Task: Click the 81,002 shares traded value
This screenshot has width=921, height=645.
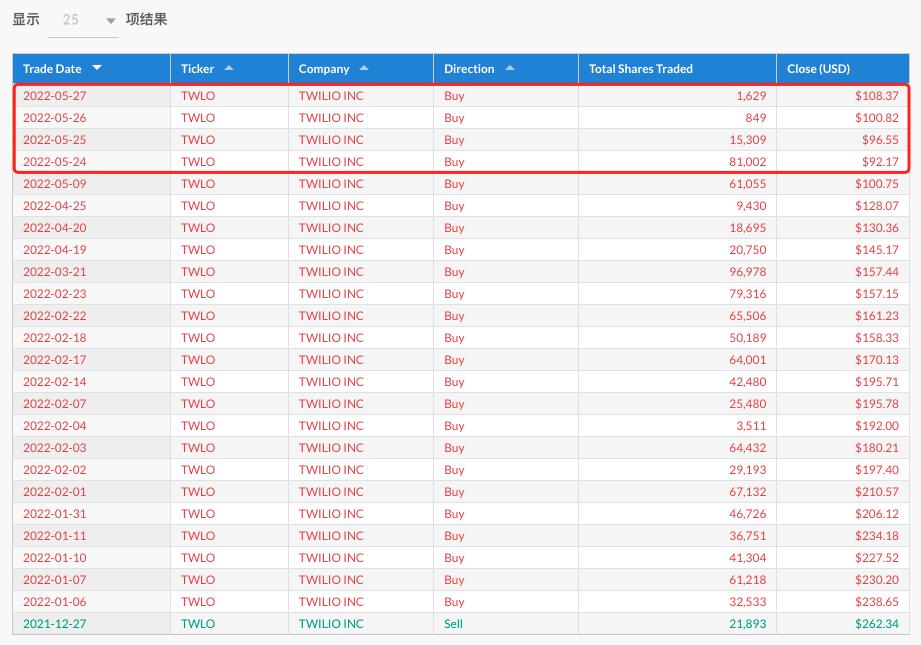Action: 745,162
